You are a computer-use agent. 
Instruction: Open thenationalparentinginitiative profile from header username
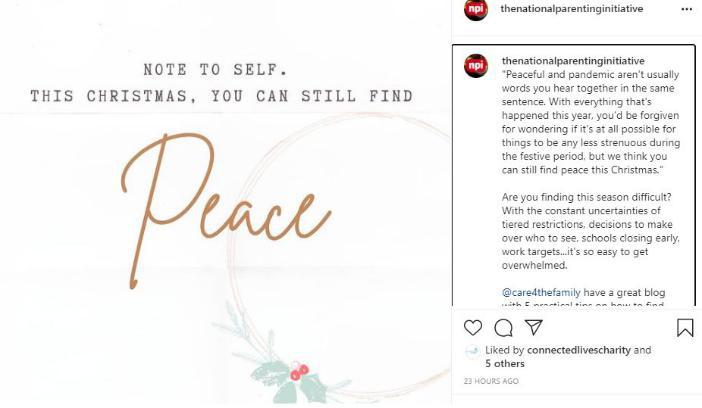[571, 9]
